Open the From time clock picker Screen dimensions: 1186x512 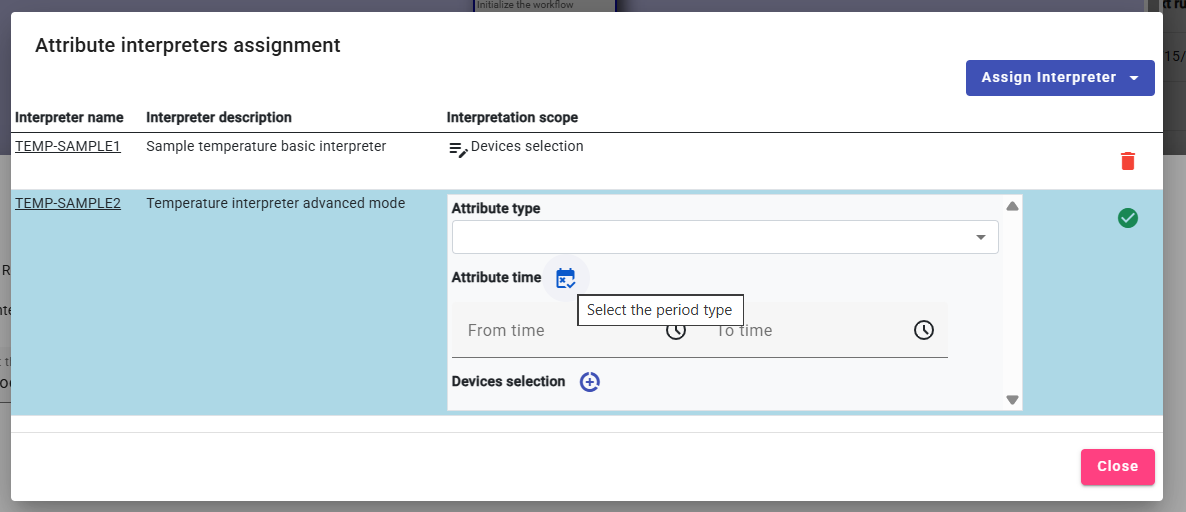tap(676, 330)
